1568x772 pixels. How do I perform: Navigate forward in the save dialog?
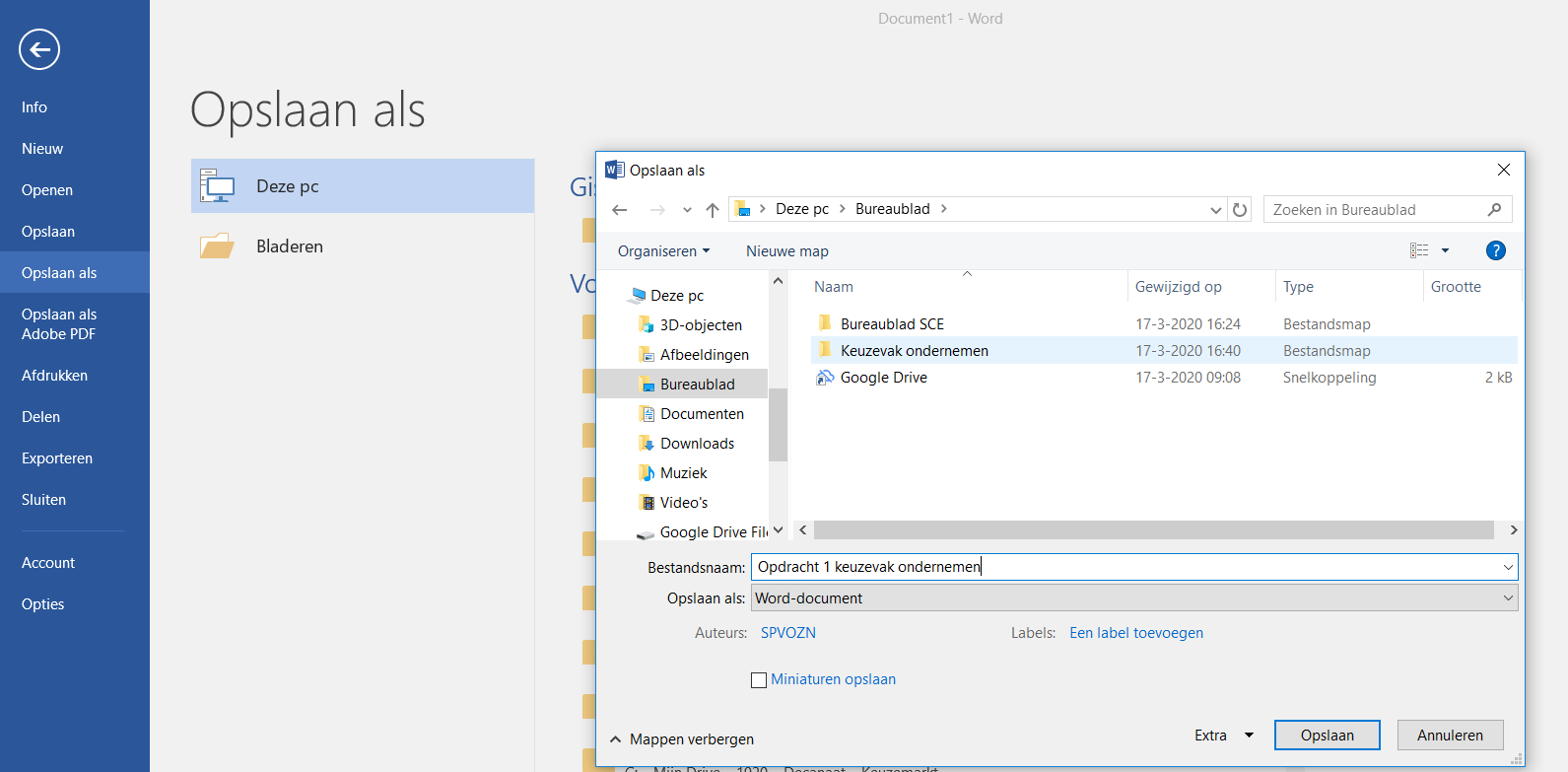tap(657, 210)
